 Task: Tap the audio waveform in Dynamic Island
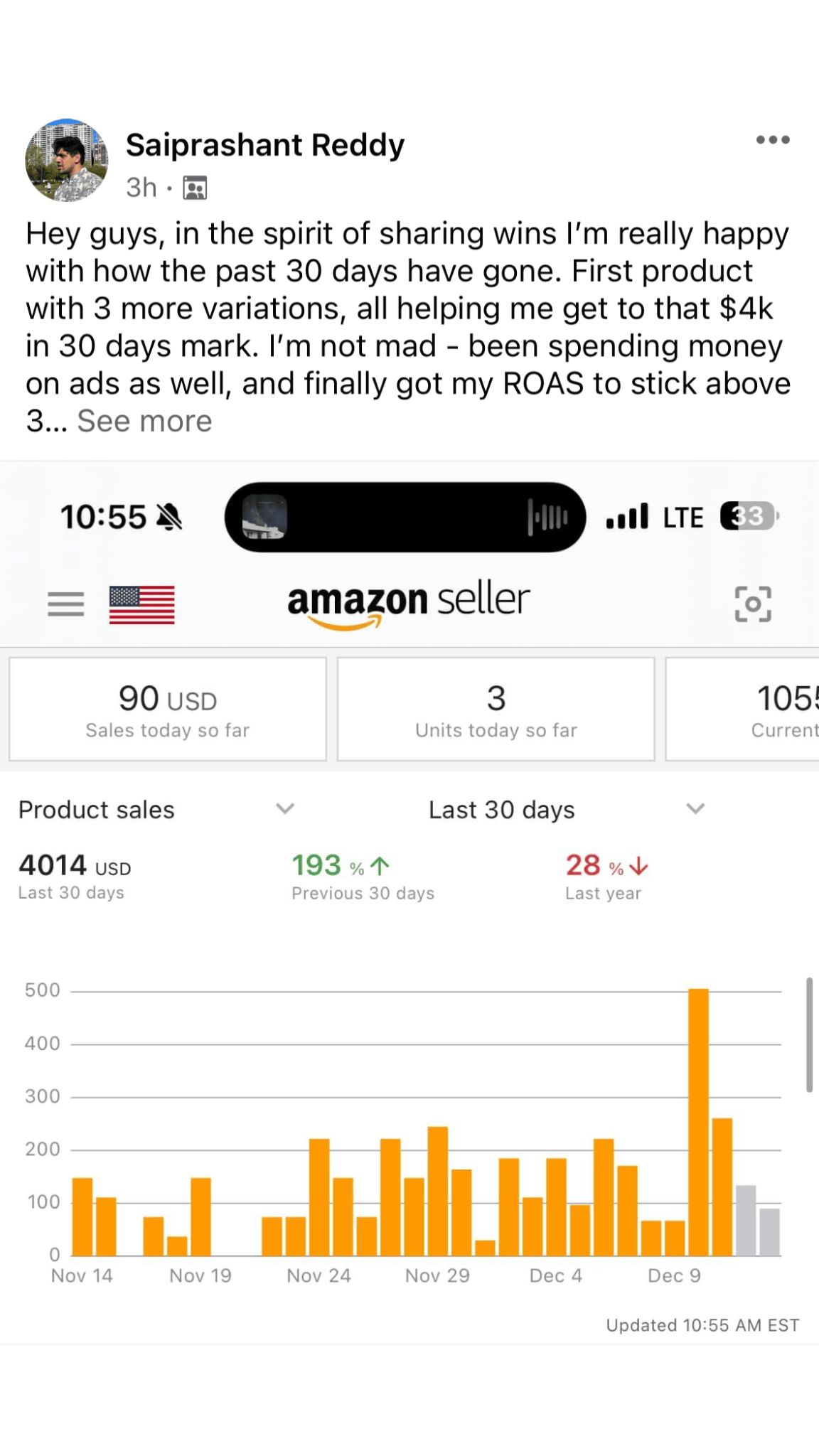point(548,517)
